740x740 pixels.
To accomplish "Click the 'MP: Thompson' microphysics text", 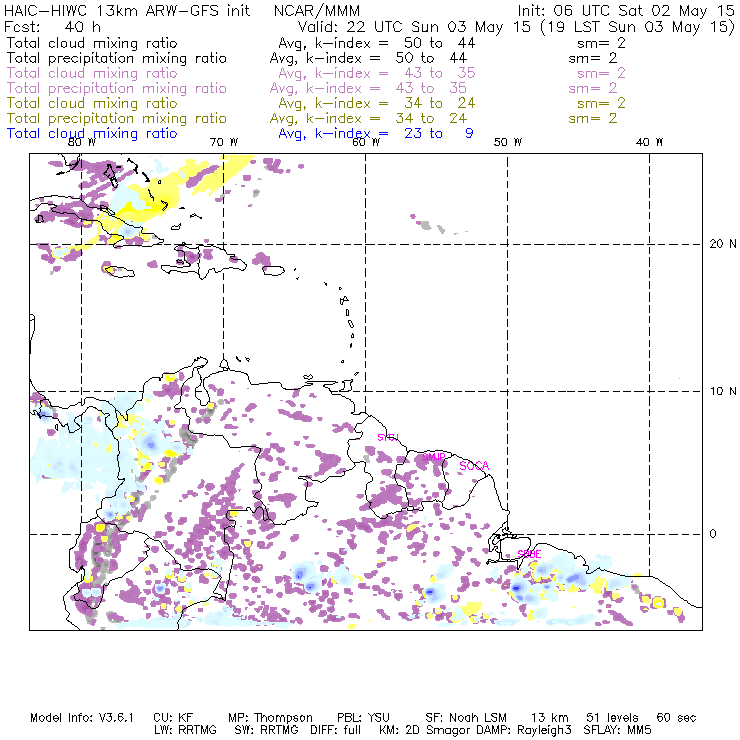I will [270, 718].
